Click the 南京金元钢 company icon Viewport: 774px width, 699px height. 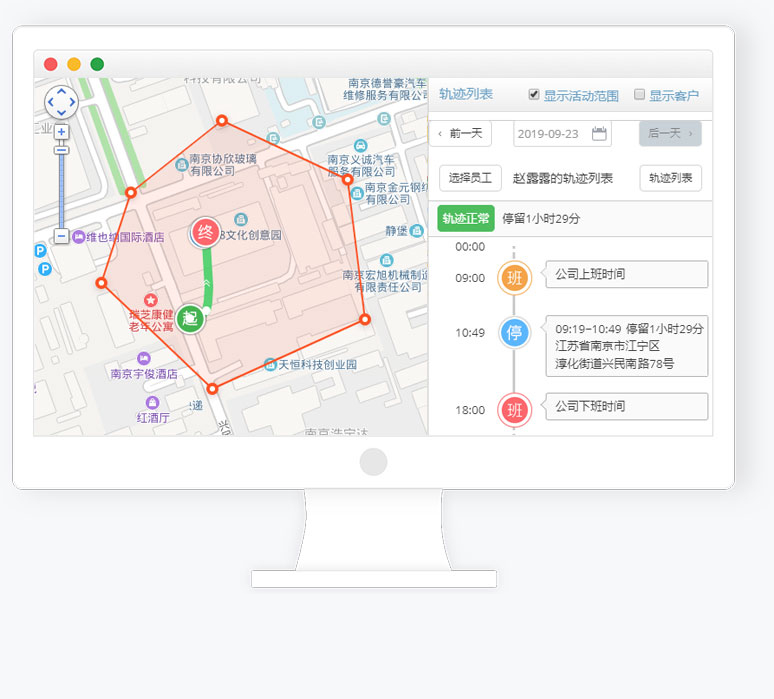click(357, 194)
